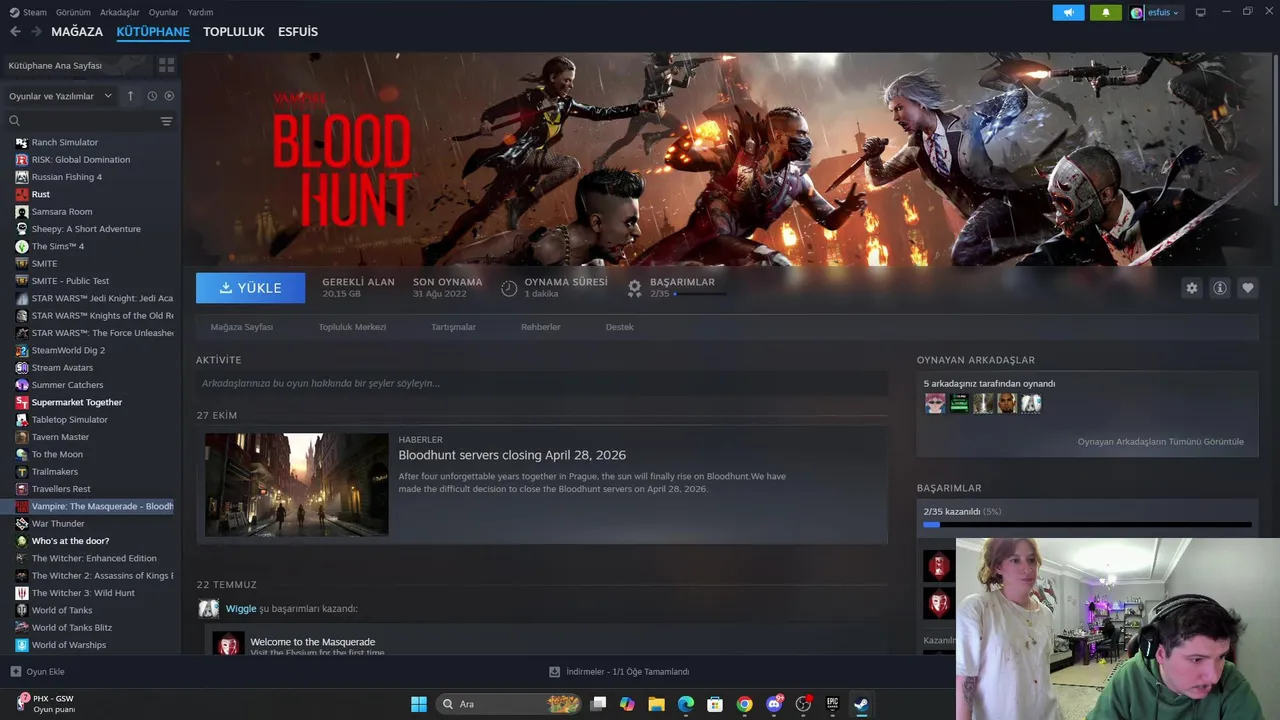Screen dimensions: 1280x720
Task: Open the İndirmeler downloads status
Action: (x=619, y=672)
